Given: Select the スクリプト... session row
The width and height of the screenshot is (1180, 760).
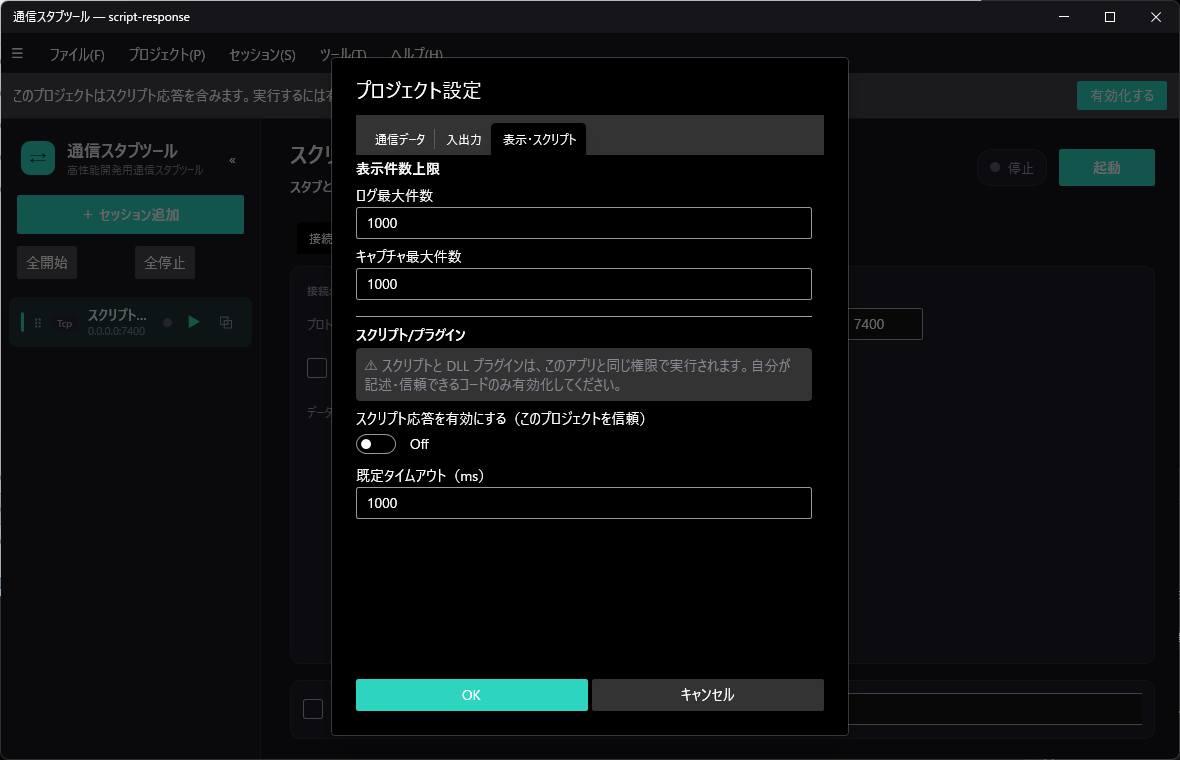Looking at the screenshot, I should [x=130, y=322].
